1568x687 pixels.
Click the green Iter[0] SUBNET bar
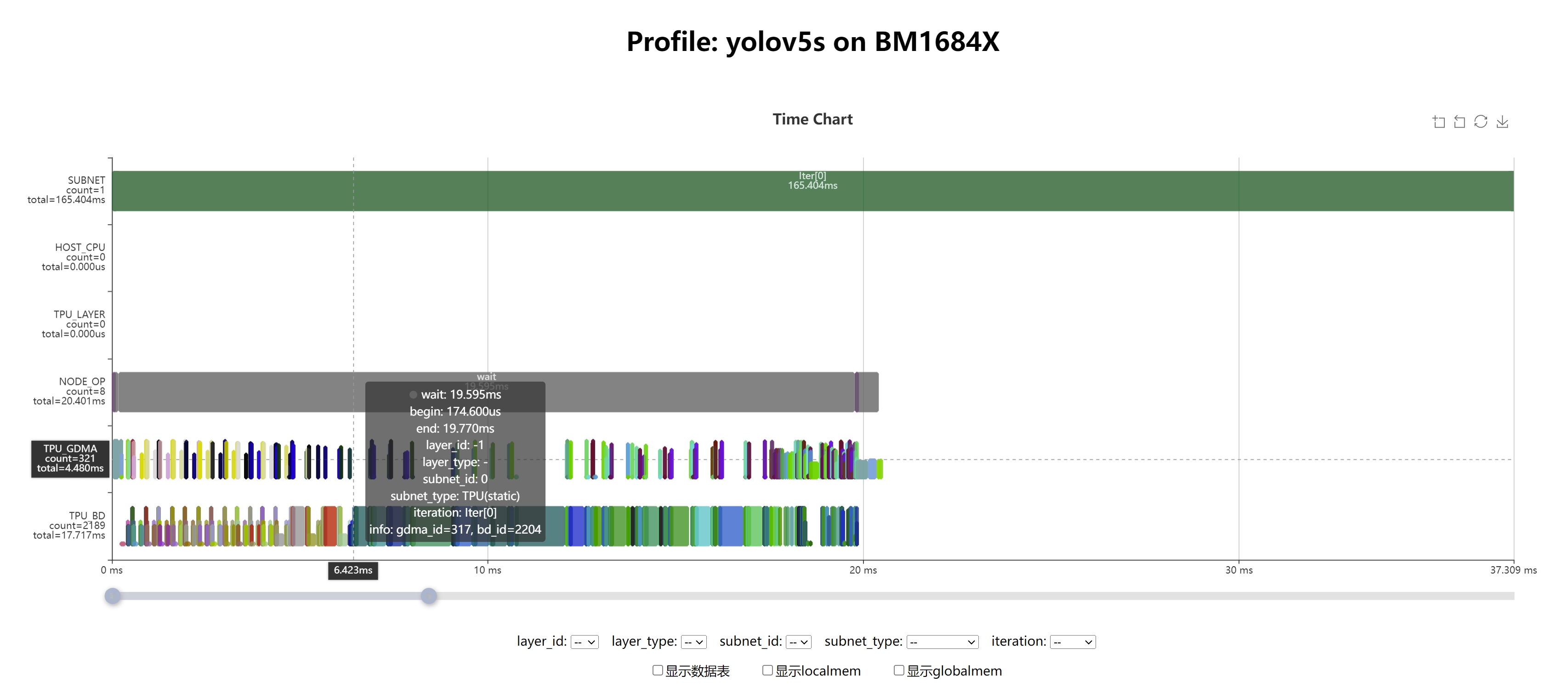812,191
